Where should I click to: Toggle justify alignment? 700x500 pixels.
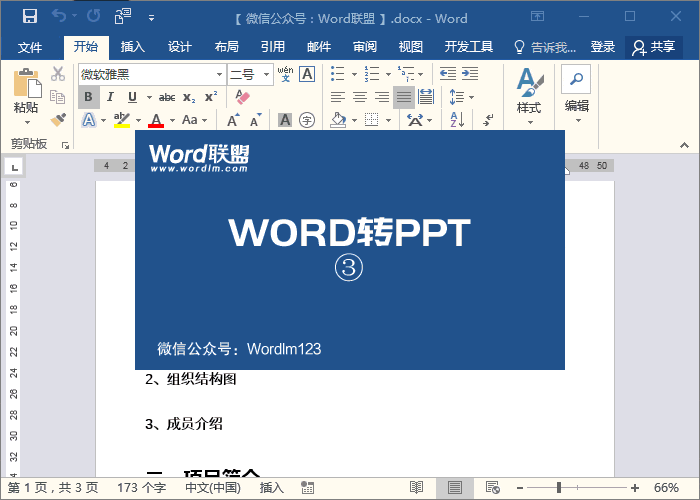point(404,97)
